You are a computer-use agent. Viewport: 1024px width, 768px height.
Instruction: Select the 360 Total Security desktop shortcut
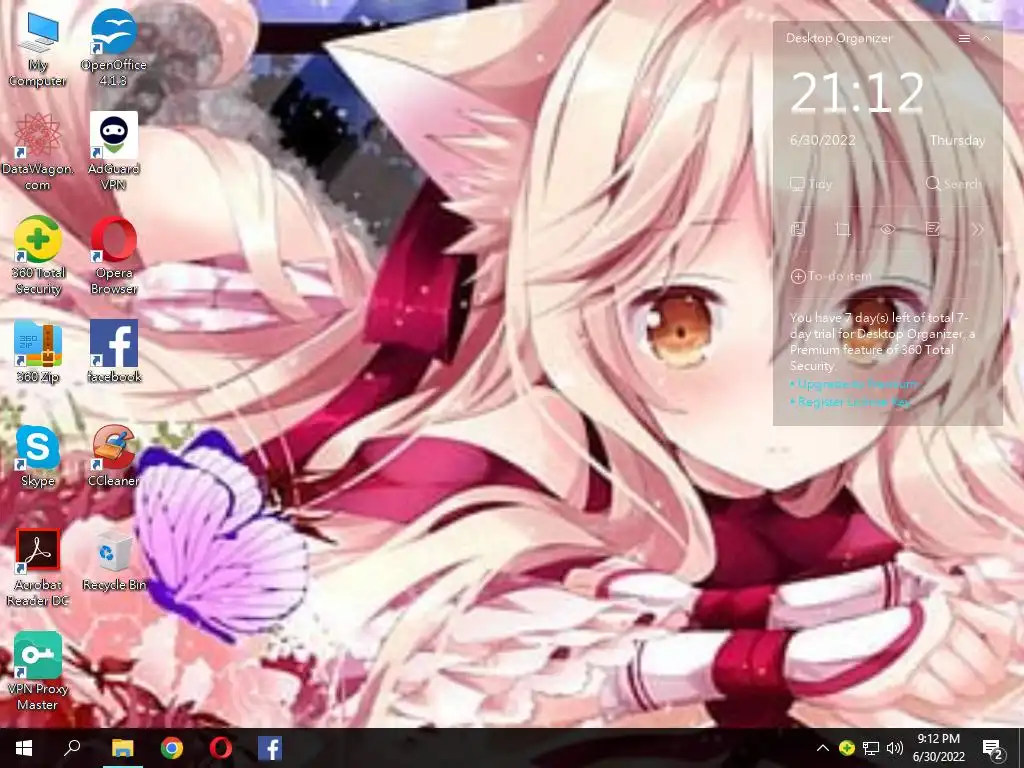coord(38,255)
